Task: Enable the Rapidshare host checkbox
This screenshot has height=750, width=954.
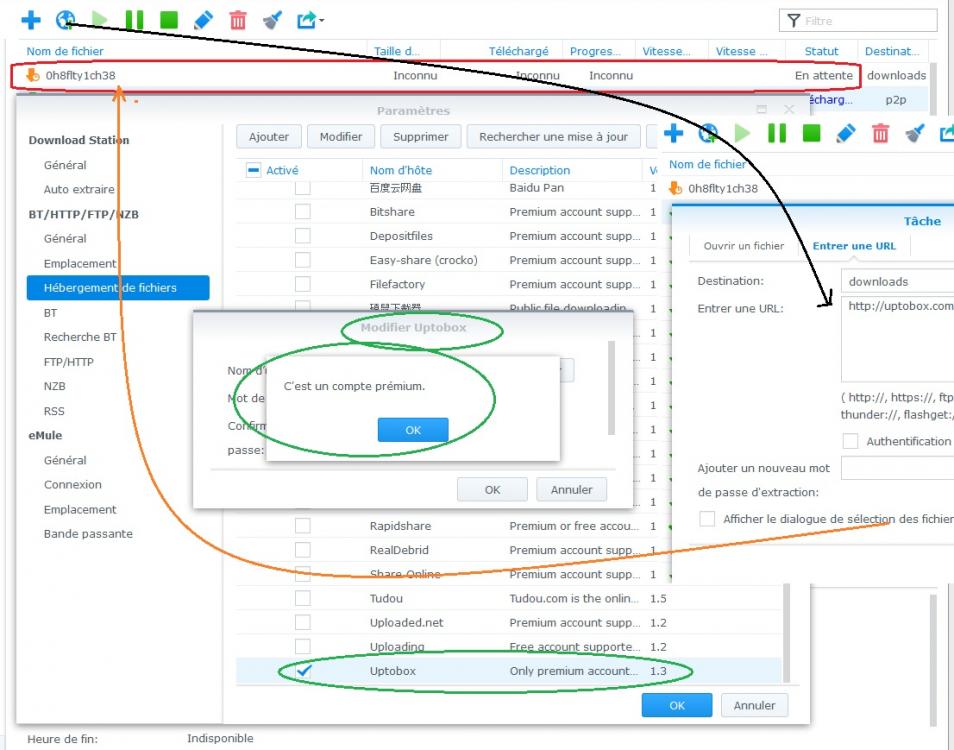Action: (302, 526)
